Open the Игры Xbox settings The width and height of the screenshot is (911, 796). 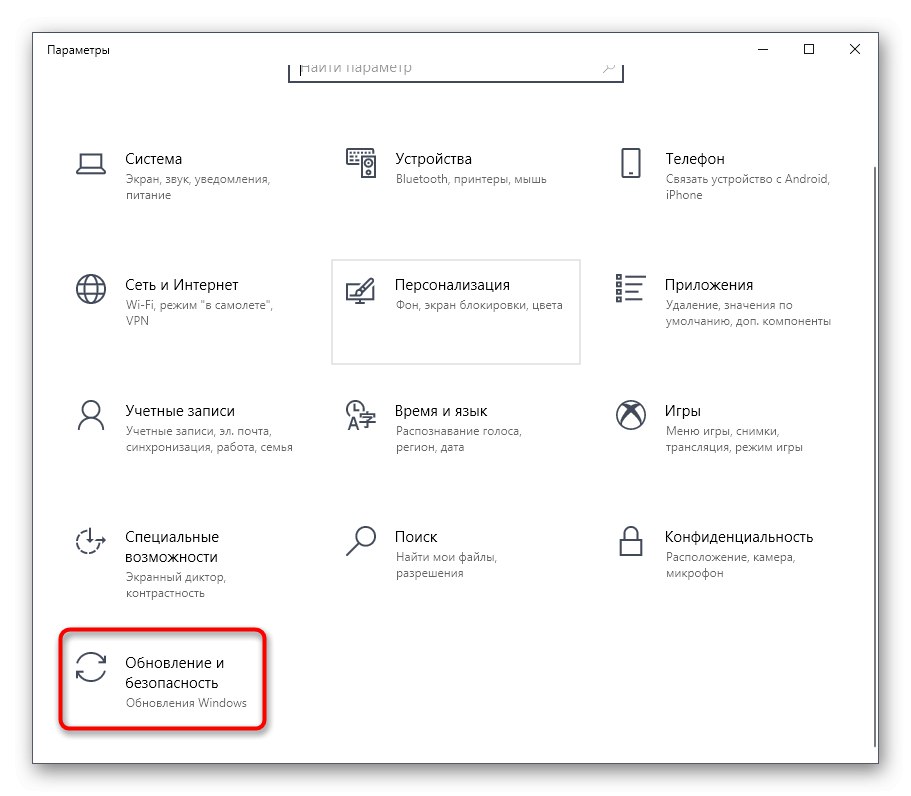pyautogui.click(x=630, y=411)
